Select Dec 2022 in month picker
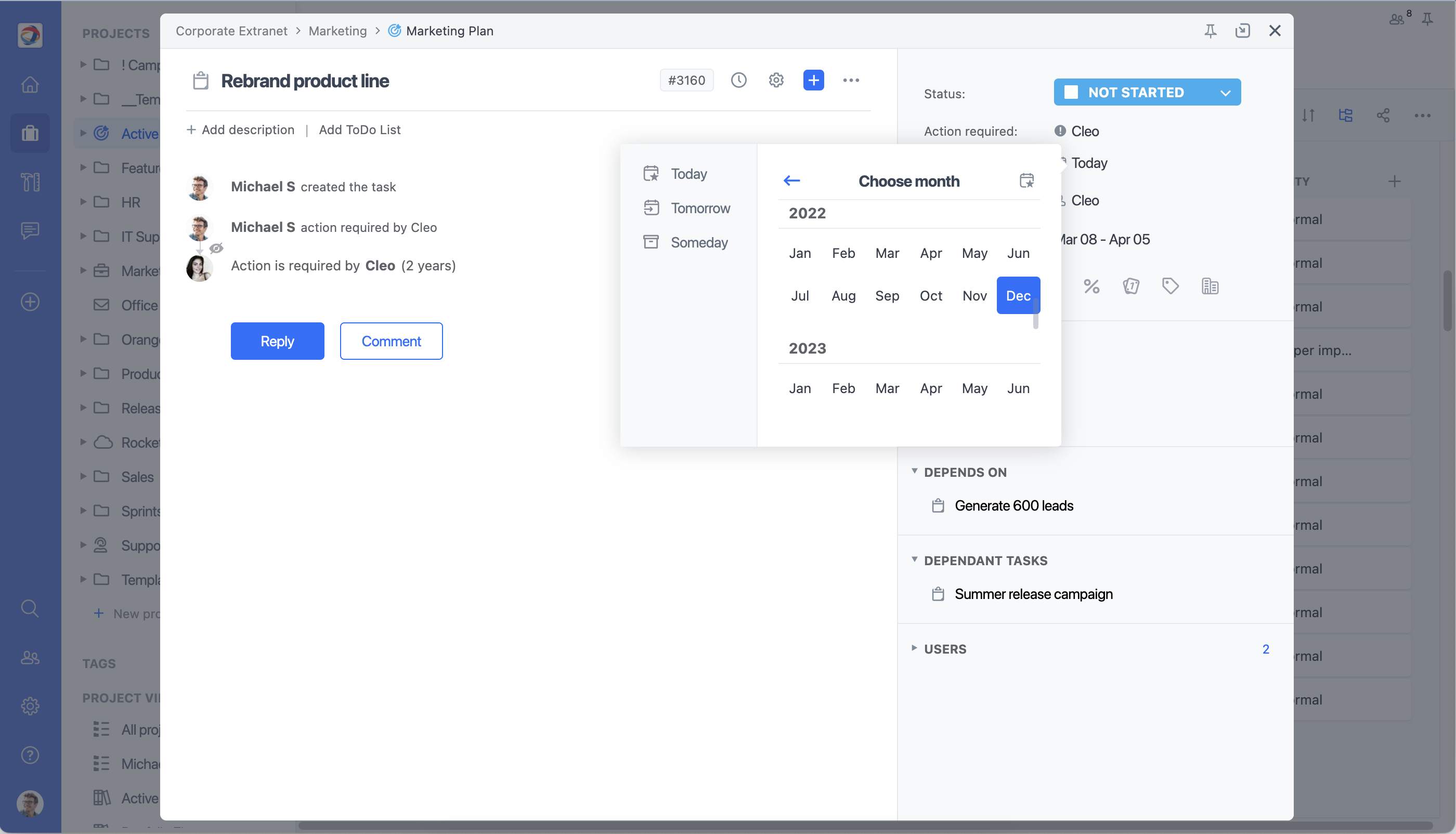 click(1018, 295)
